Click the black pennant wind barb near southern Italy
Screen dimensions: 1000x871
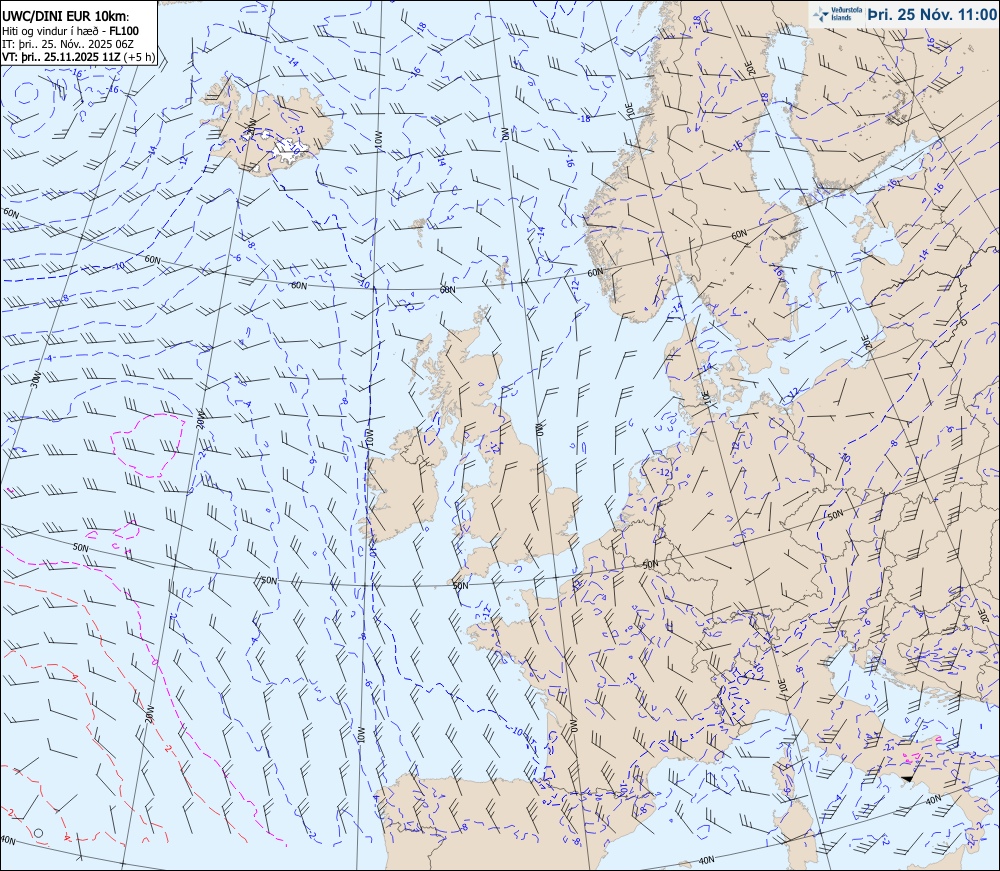pos(908,779)
